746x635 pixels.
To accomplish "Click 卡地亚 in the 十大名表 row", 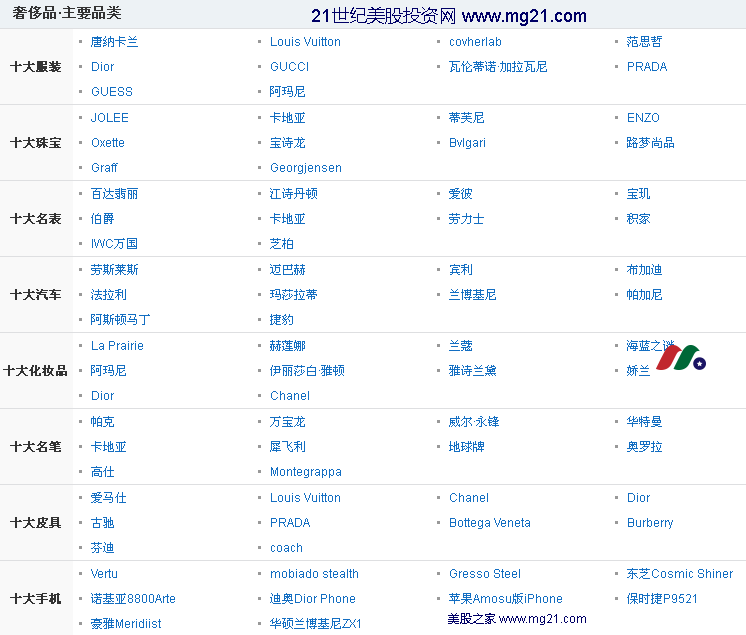I will click(287, 219).
